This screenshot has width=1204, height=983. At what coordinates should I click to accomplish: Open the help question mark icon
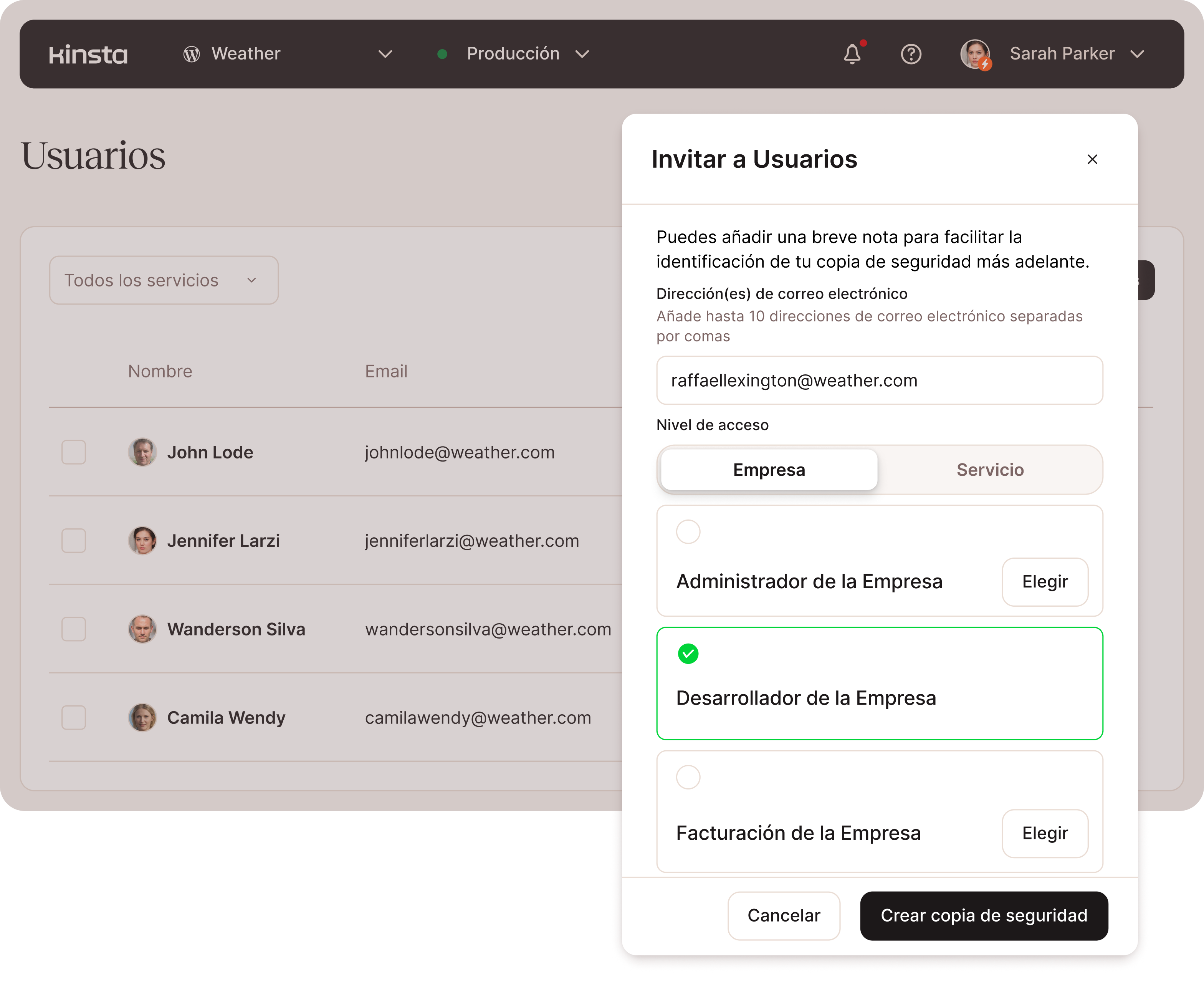(911, 55)
